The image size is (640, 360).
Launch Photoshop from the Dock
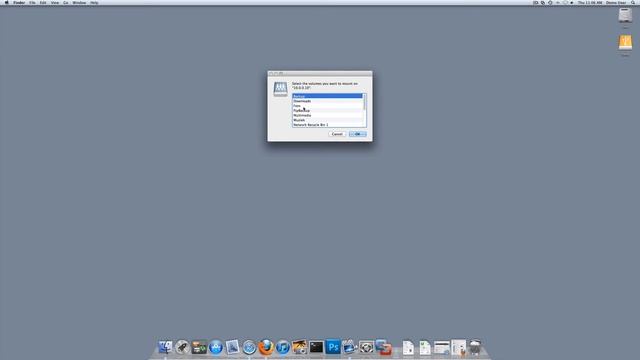[333, 347]
